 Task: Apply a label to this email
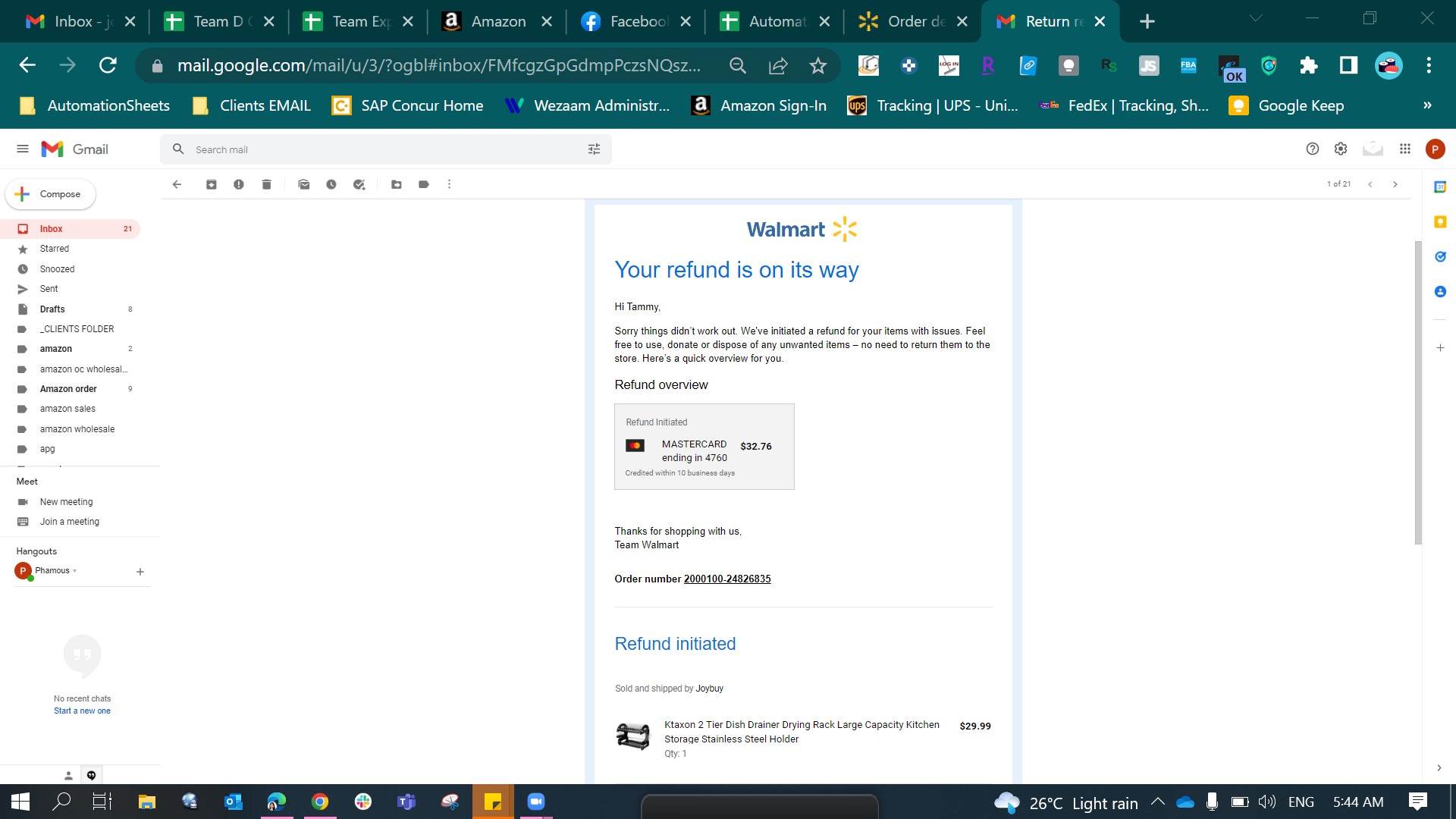424,184
